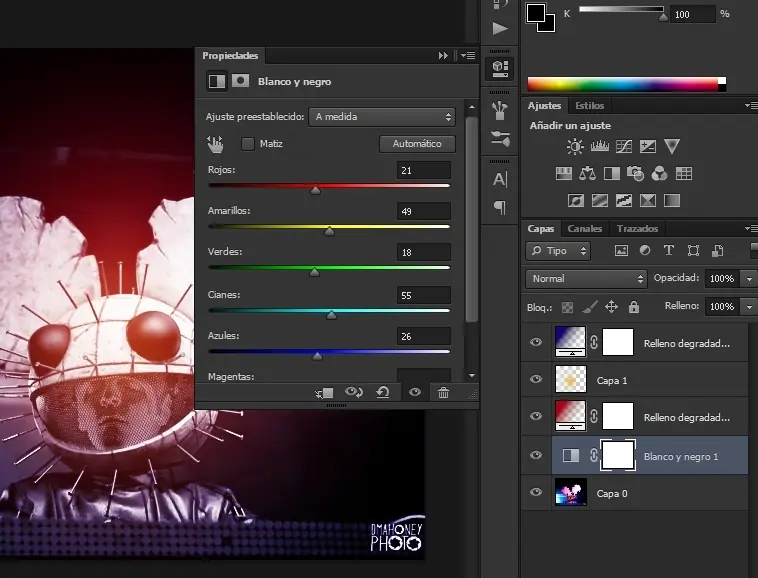Image resolution: width=758 pixels, height=578 pixels.
Task: Lock image pixels with brush icon
Action: click(x=589, y=307)
